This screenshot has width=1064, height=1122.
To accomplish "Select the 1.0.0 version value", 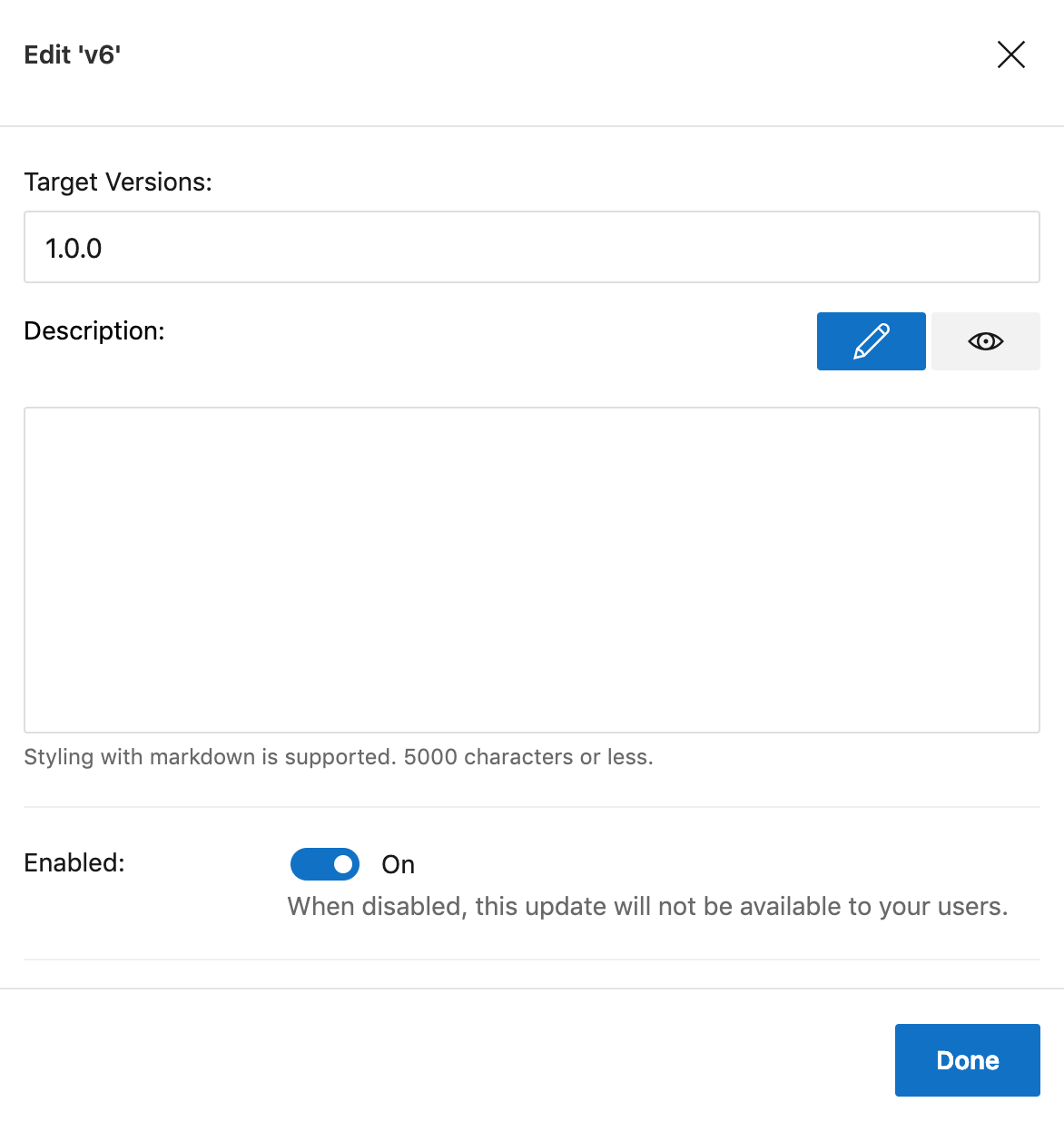I will pos(74,247).
